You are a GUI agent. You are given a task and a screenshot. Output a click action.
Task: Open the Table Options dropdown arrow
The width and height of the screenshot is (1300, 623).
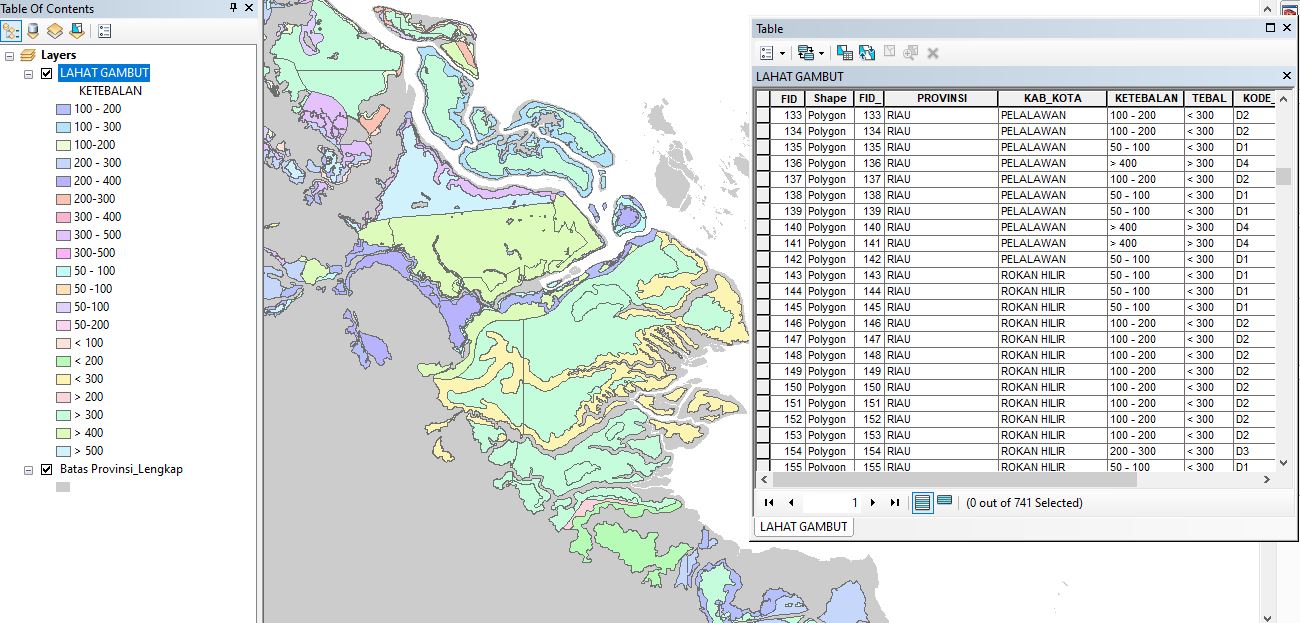point(782,52)
